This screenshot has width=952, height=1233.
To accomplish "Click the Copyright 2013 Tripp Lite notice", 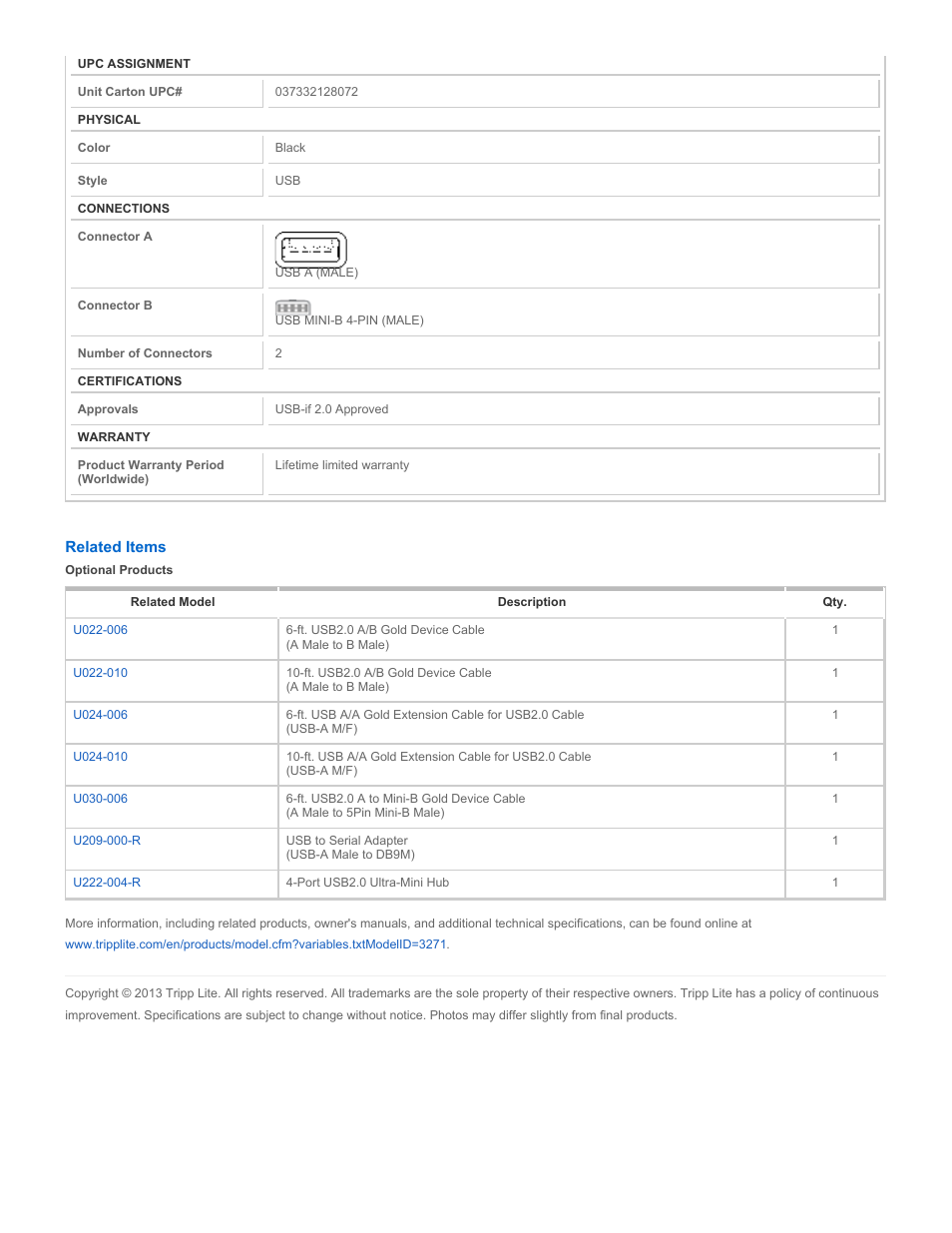I will click(472, 1004).
